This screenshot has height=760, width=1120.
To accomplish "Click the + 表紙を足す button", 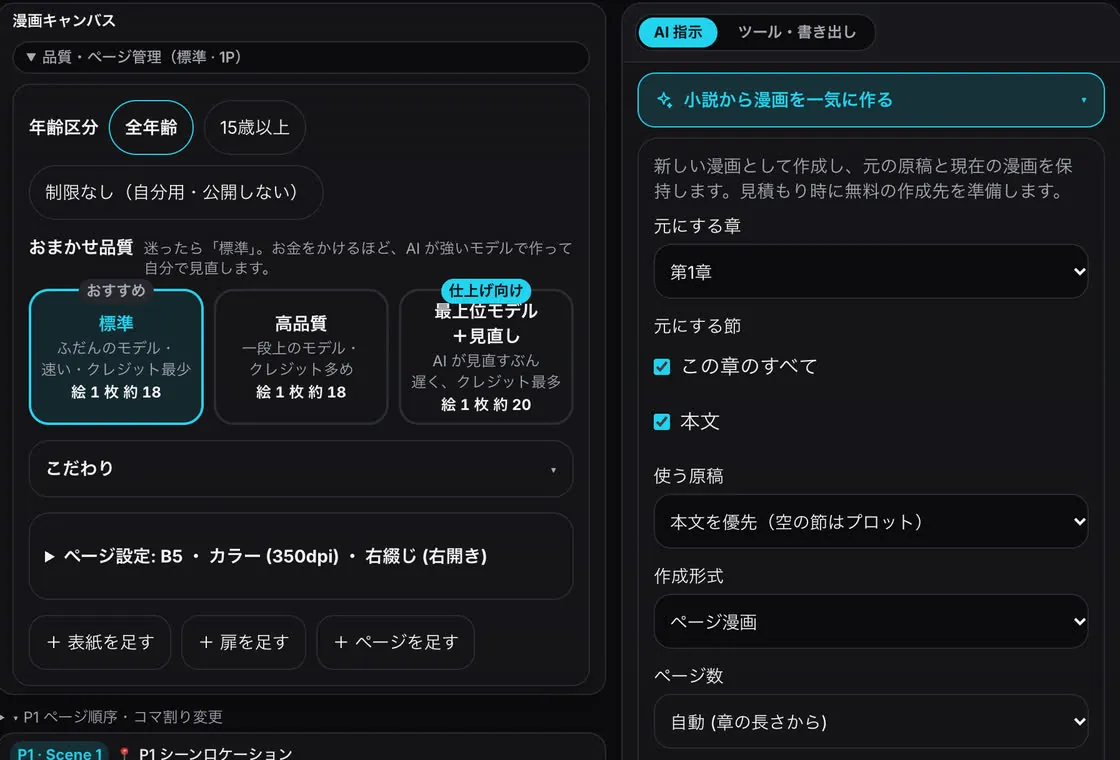I will click(x=100, y=642).
